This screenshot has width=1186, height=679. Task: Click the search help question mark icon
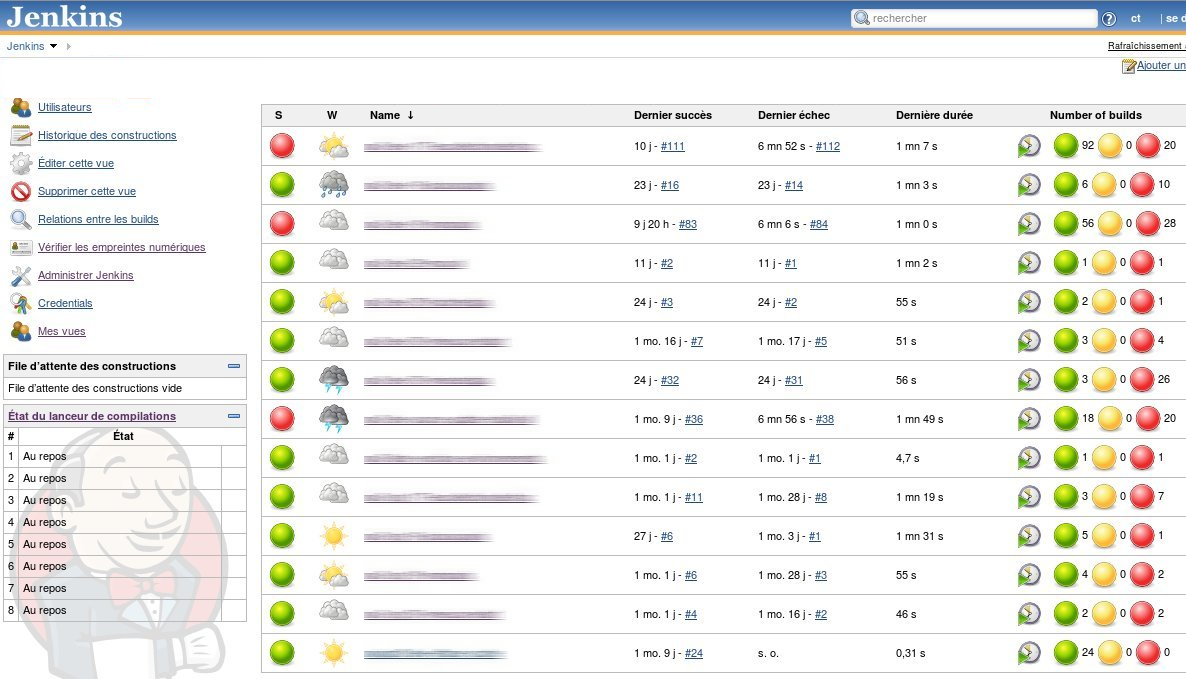[1109, 19]
